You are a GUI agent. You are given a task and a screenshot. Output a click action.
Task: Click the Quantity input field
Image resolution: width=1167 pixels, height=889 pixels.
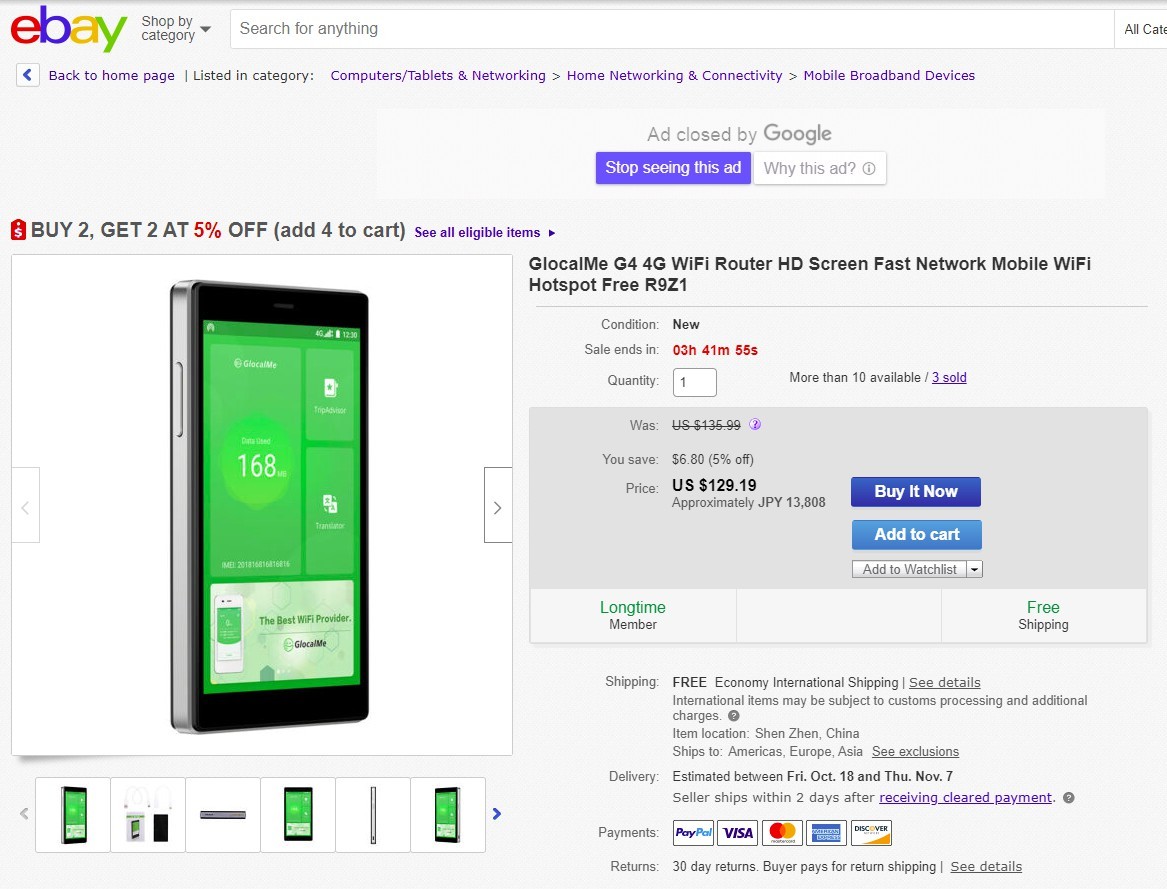pyautogui.click(x=694, y=382)
